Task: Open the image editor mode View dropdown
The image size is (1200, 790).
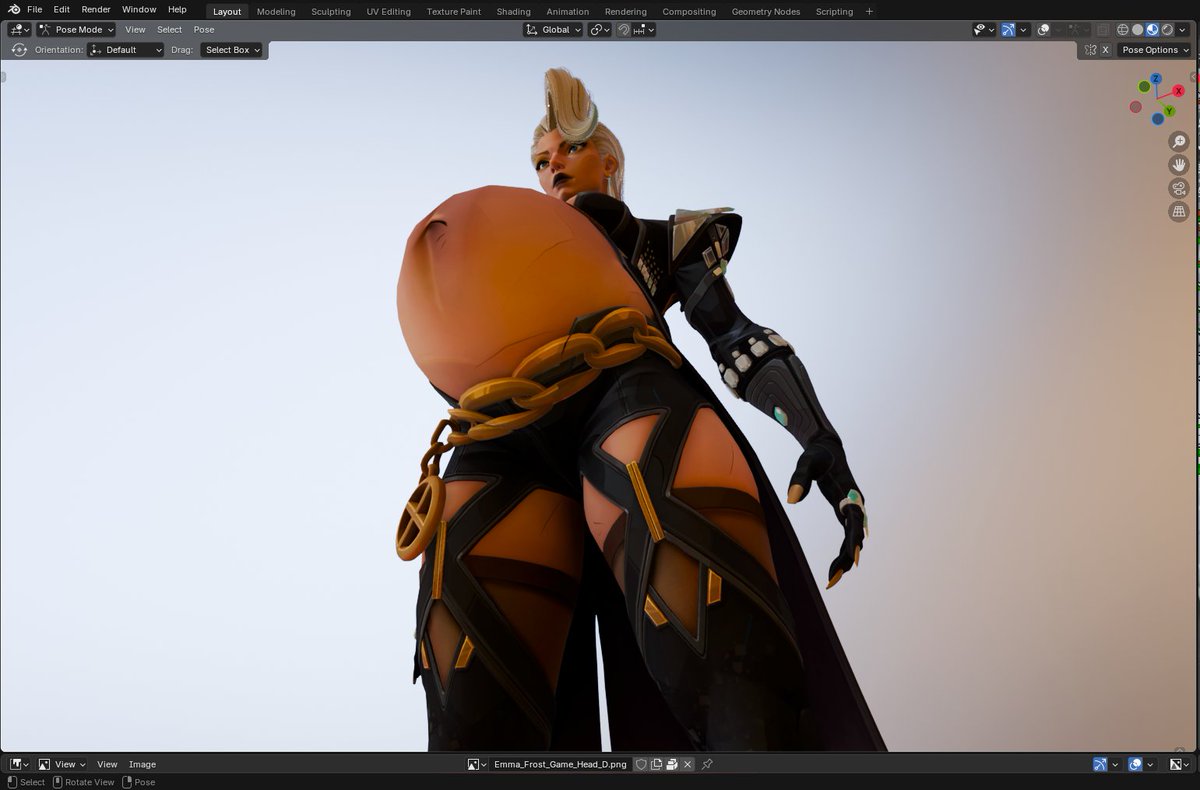Action: coord(62,764)
